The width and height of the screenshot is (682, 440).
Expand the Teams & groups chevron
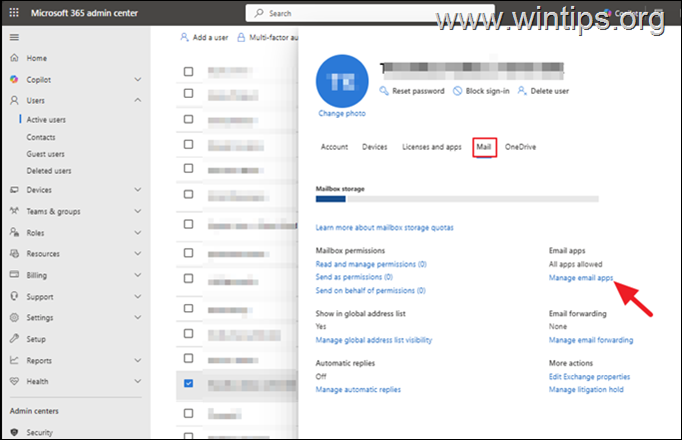coord(138,211)
